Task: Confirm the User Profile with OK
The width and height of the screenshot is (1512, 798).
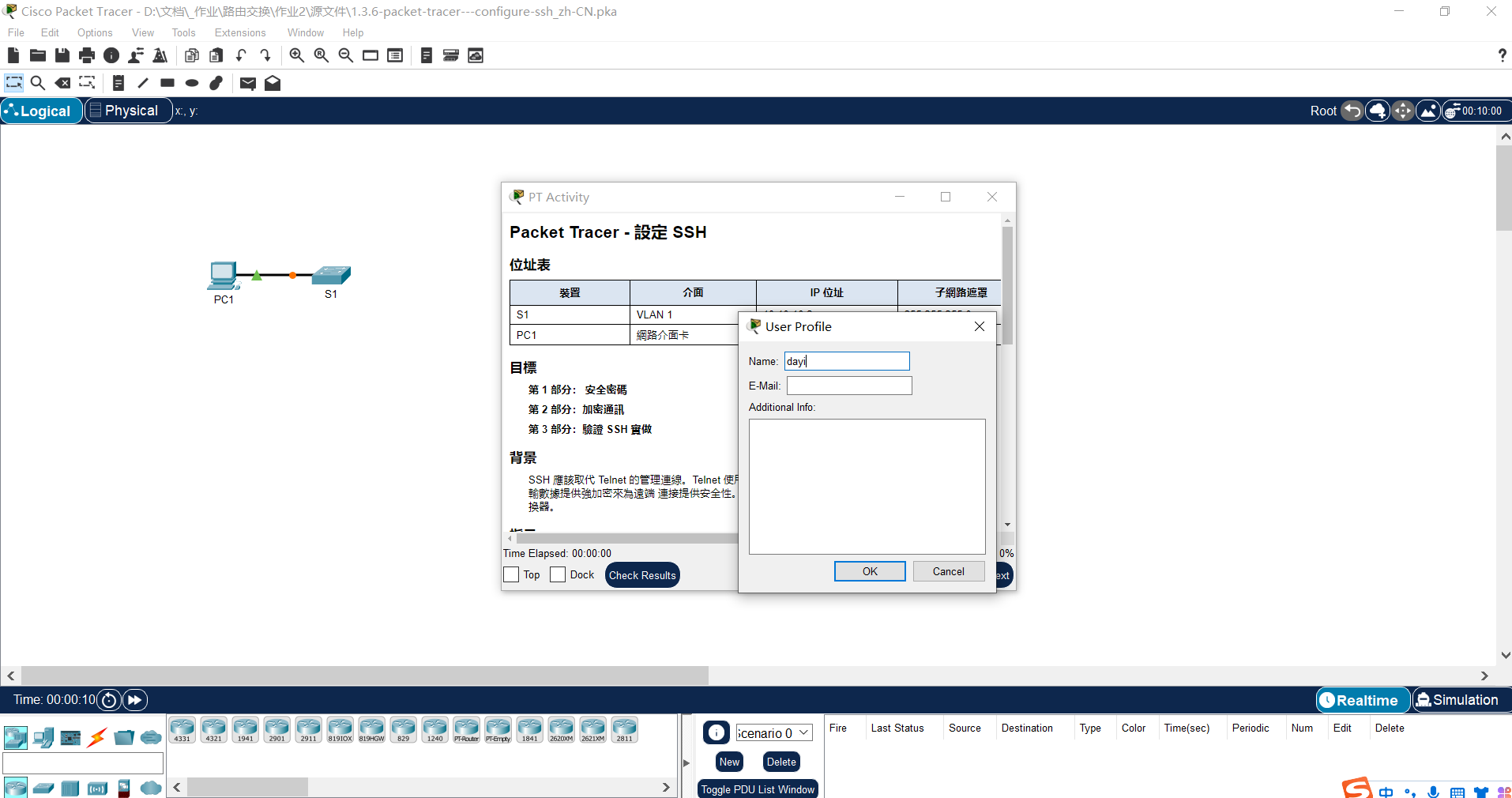Action: 870,571
